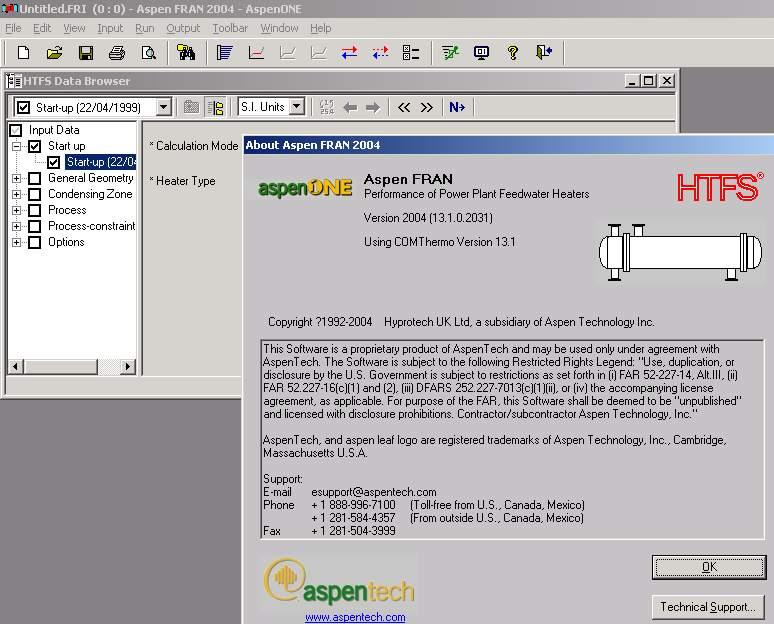Click the checklist options toolbar icon

(x=411, y=52)
